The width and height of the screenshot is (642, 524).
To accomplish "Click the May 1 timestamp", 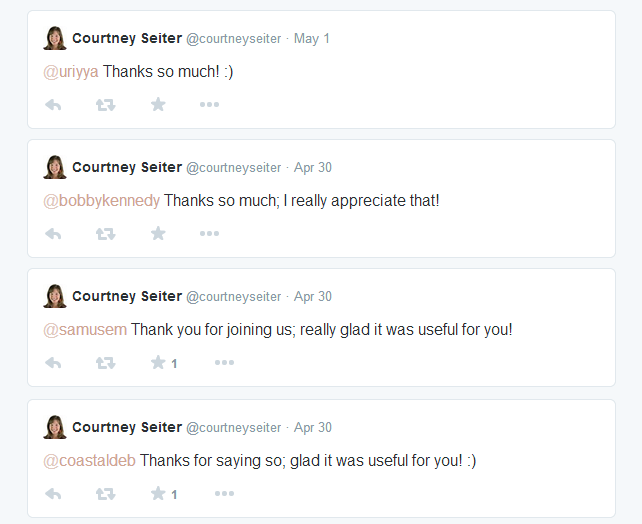I will (x=312, y=38).
